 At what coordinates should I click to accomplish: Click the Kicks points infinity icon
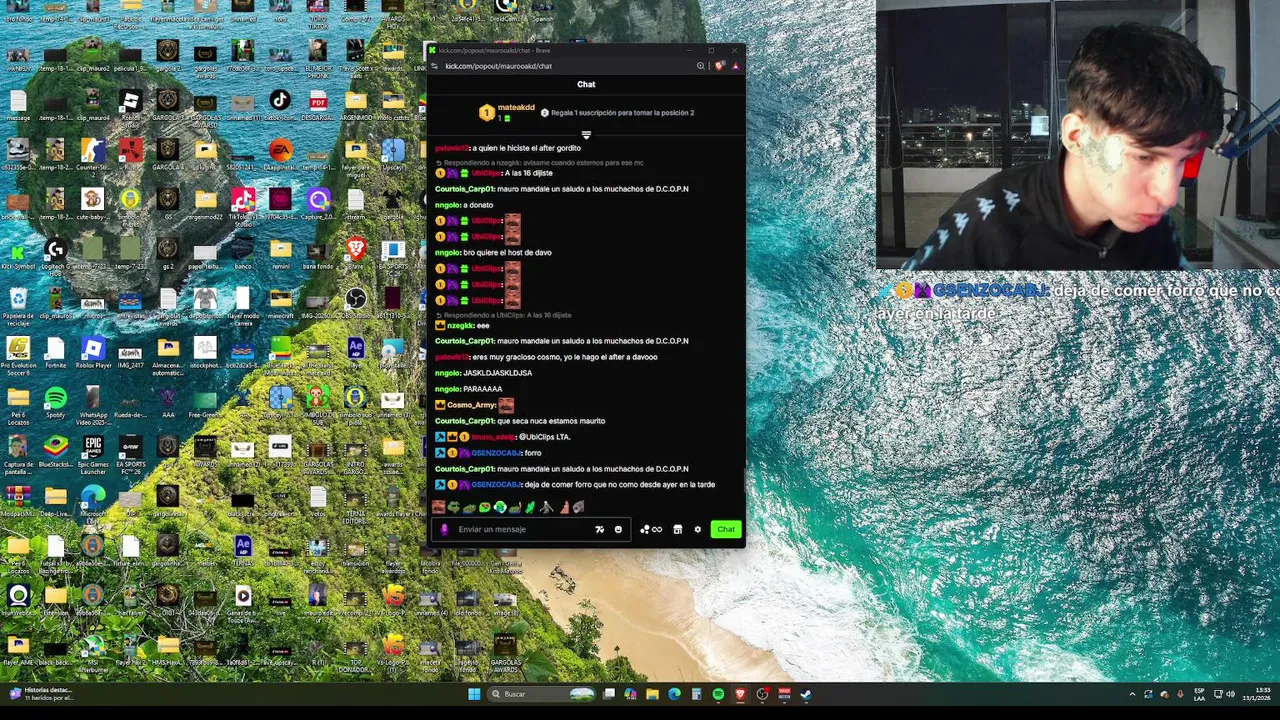pos(651,529)
